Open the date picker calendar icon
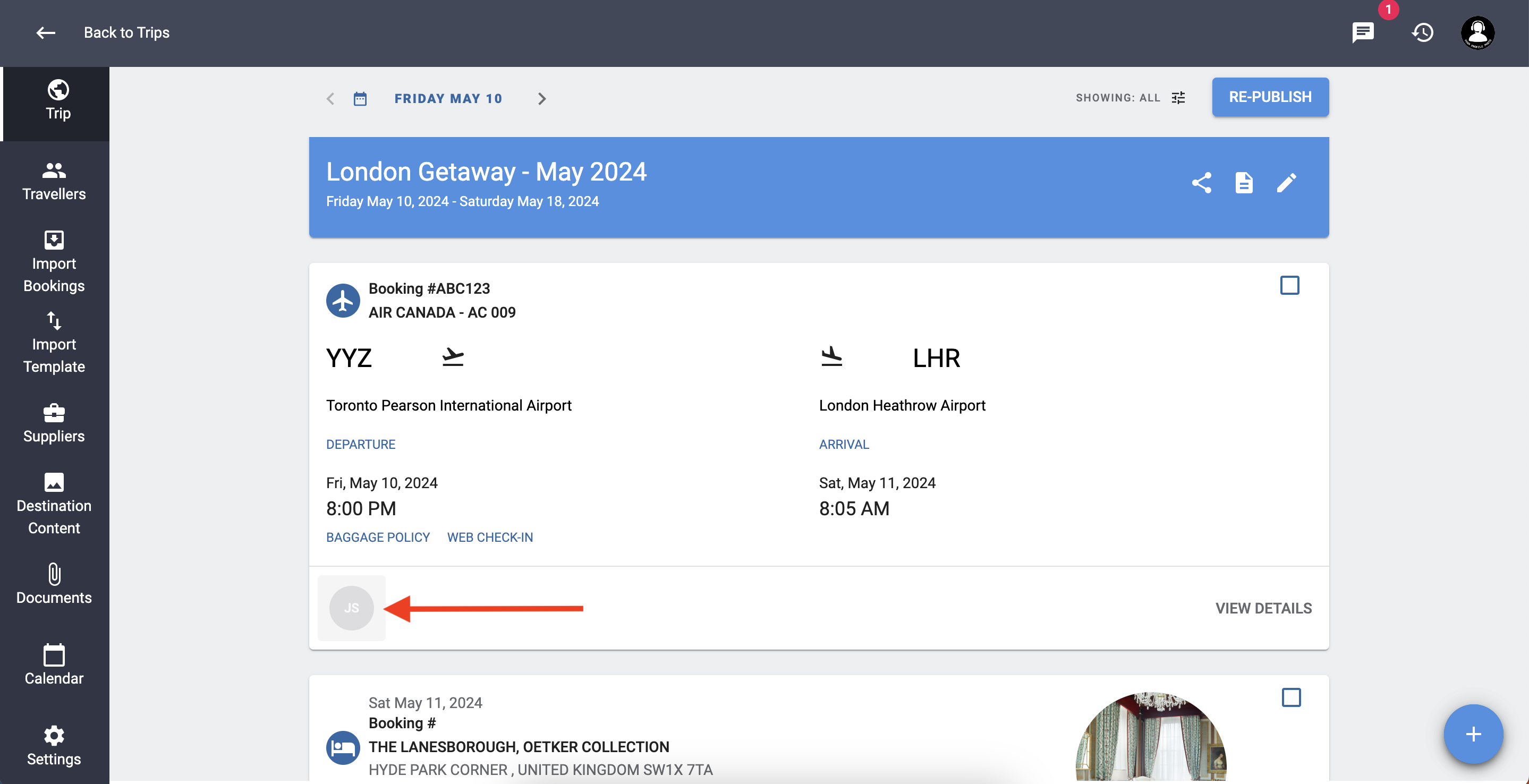The height and width of the screenshot is (784, 1529). 360,98
